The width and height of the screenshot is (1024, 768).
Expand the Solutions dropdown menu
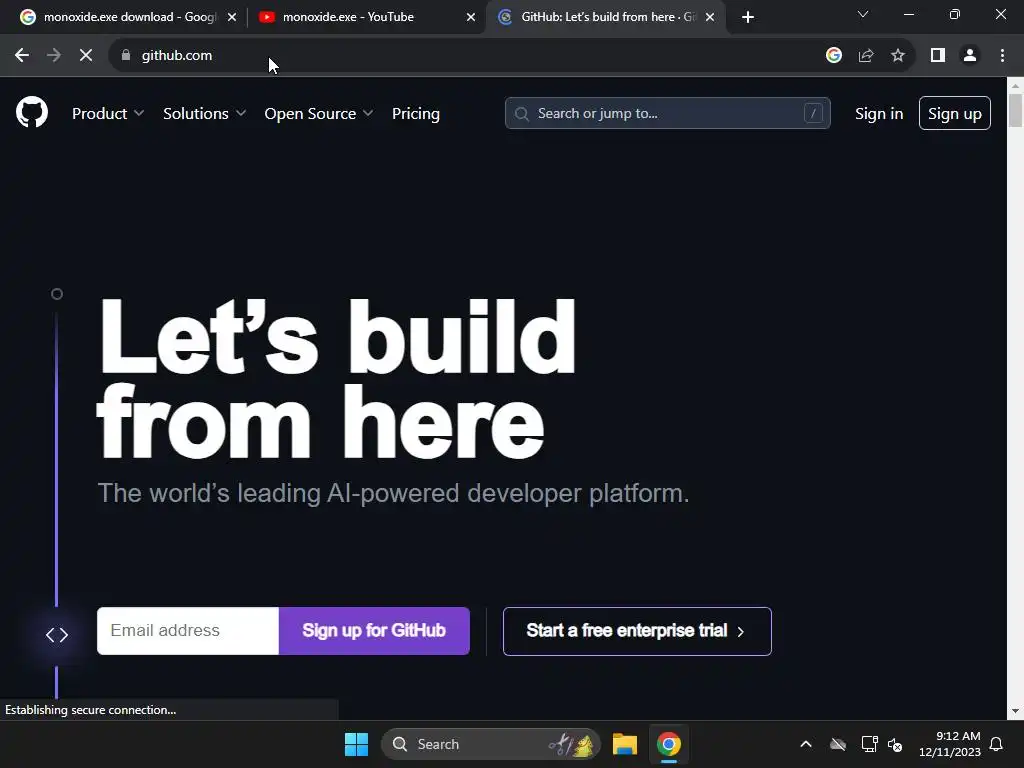pos(204,114)
